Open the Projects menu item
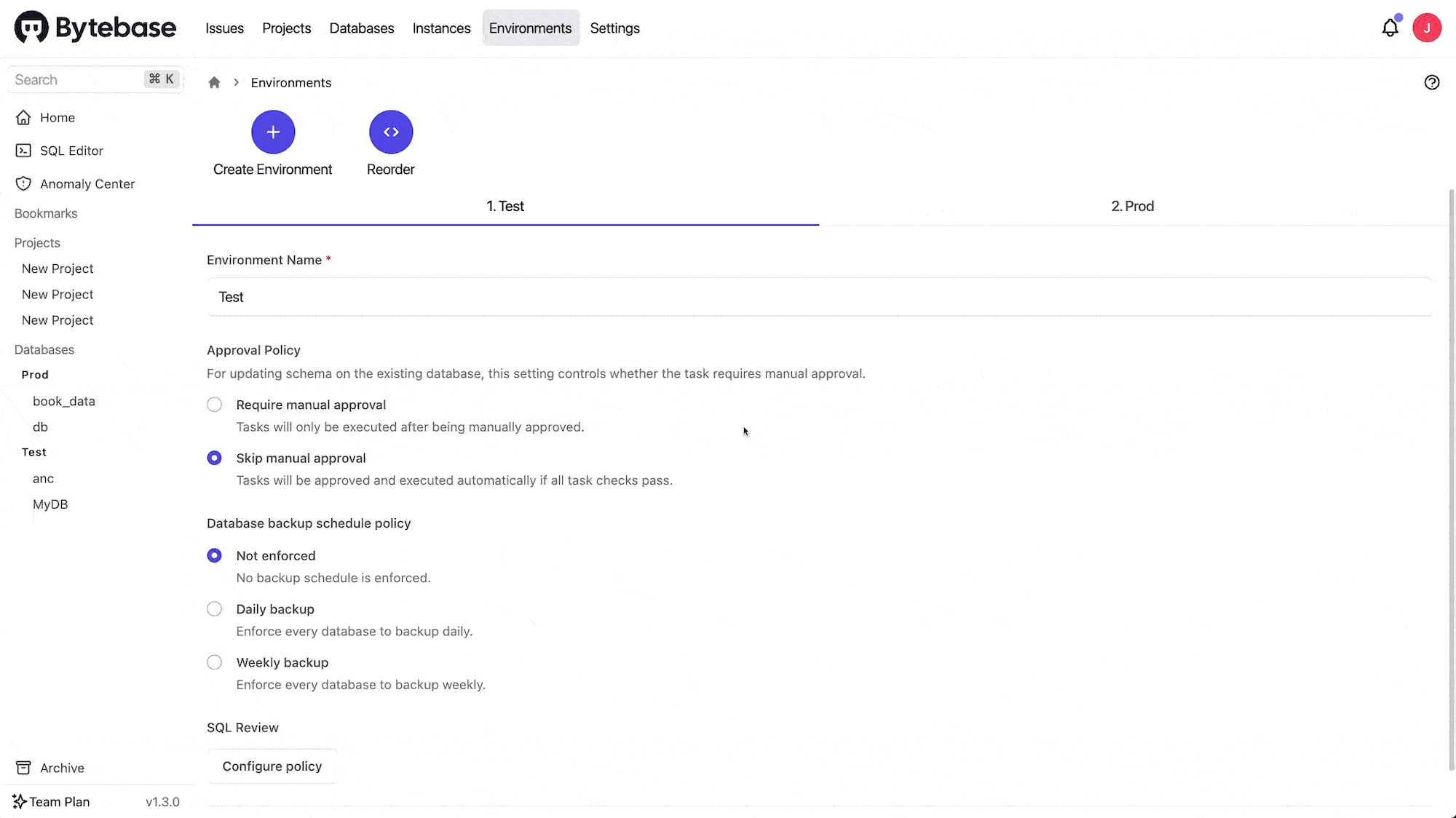Viewport: 1456px width, 818px height. pos(286,28)
